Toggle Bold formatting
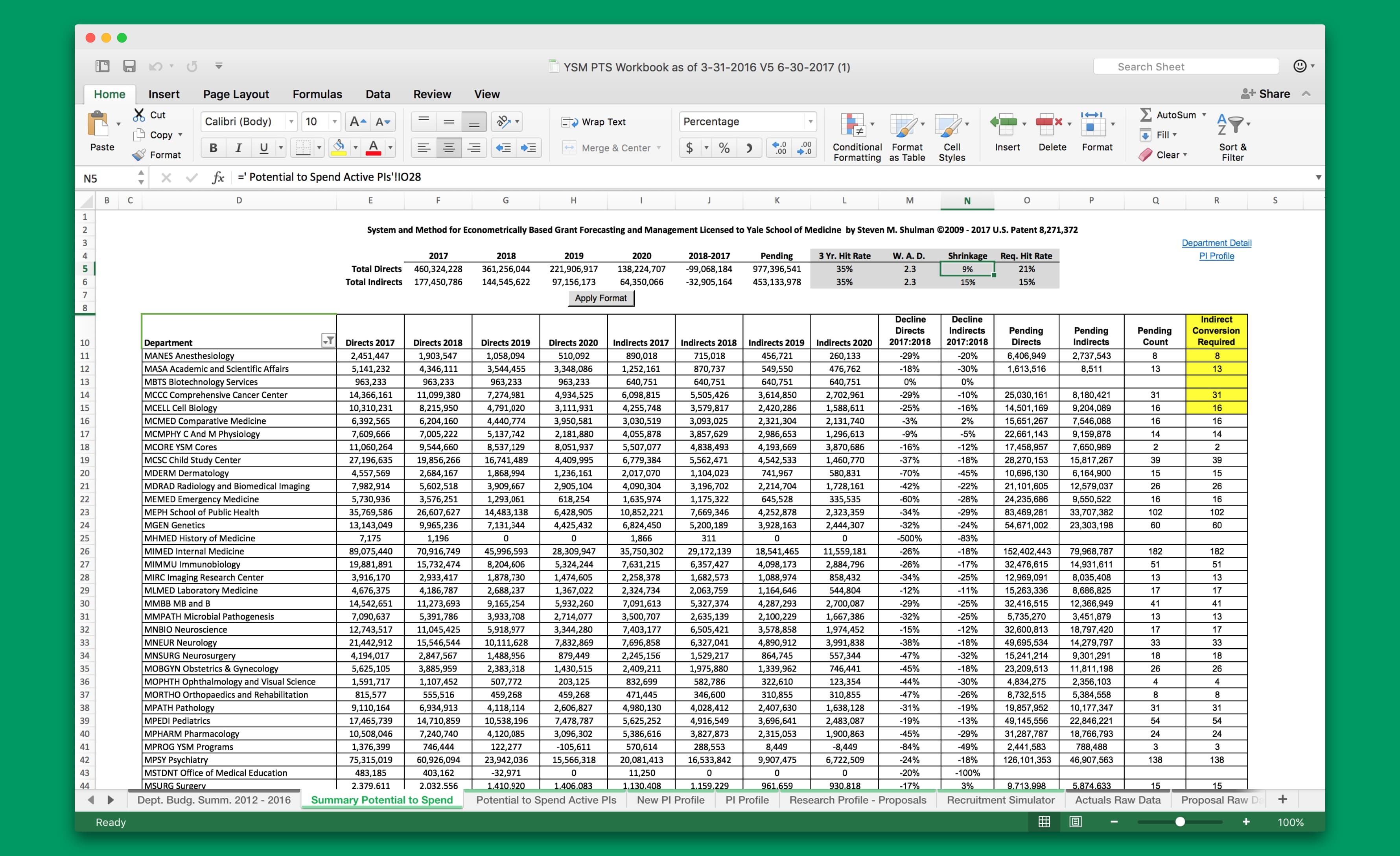Screen dimensions: 1400x856 [214, 148]
